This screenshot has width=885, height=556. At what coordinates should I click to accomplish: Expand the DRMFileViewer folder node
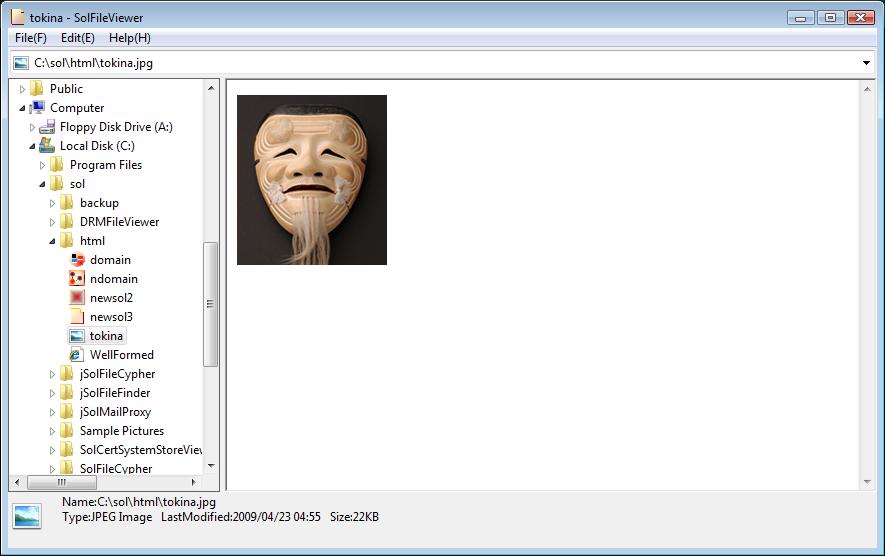[52, 222]
